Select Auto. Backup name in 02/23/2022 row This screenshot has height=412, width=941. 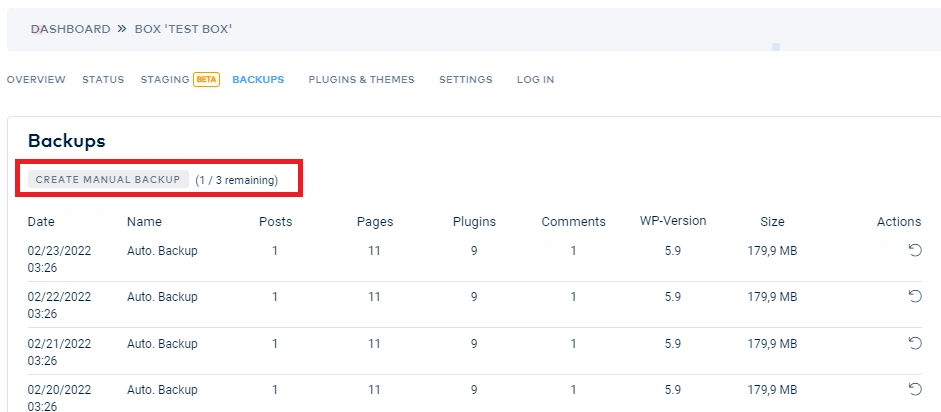pyautogui.click(x=162, y=251)
